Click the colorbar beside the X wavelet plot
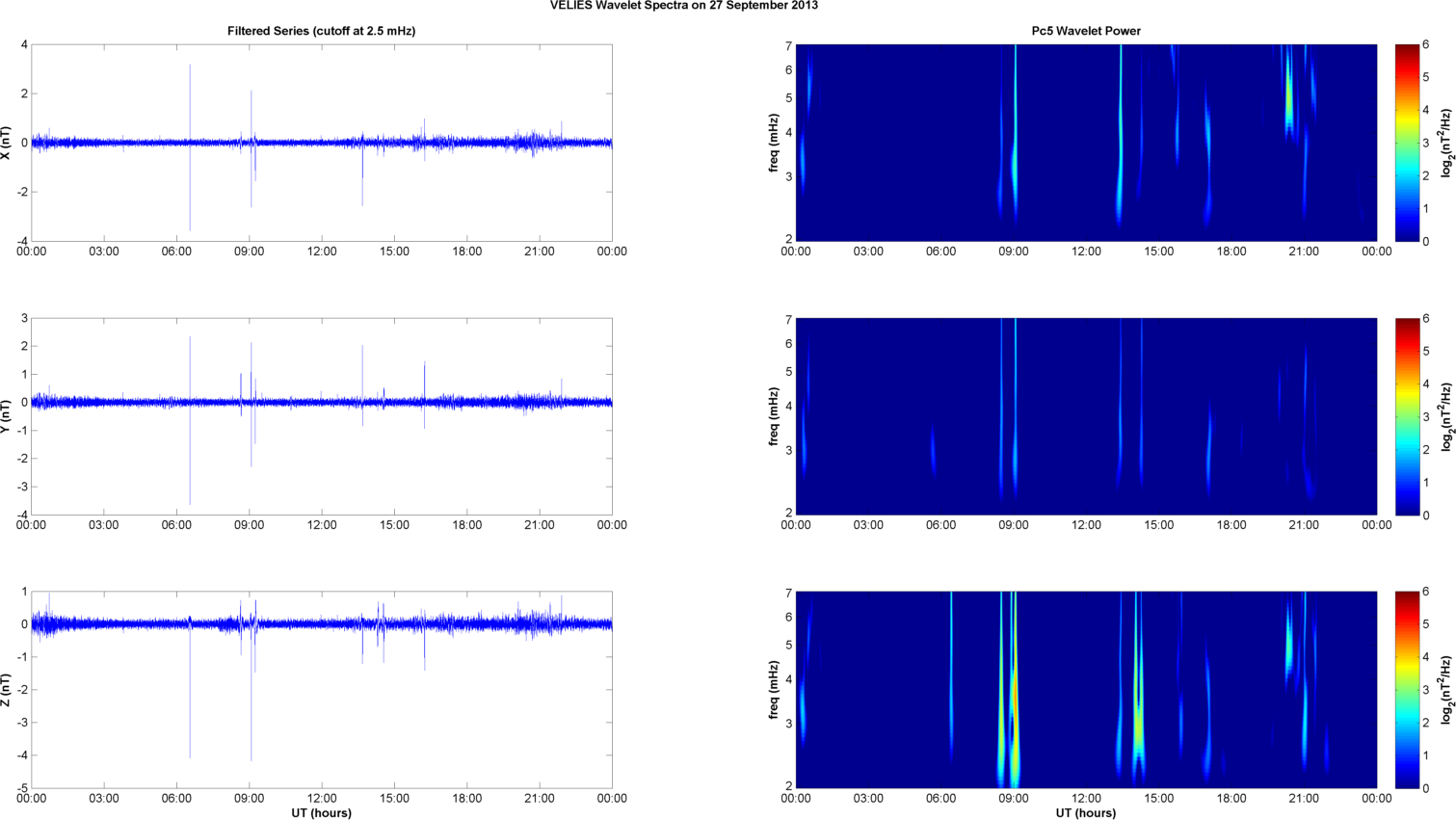1456x820 pixels. (1407, 143)
